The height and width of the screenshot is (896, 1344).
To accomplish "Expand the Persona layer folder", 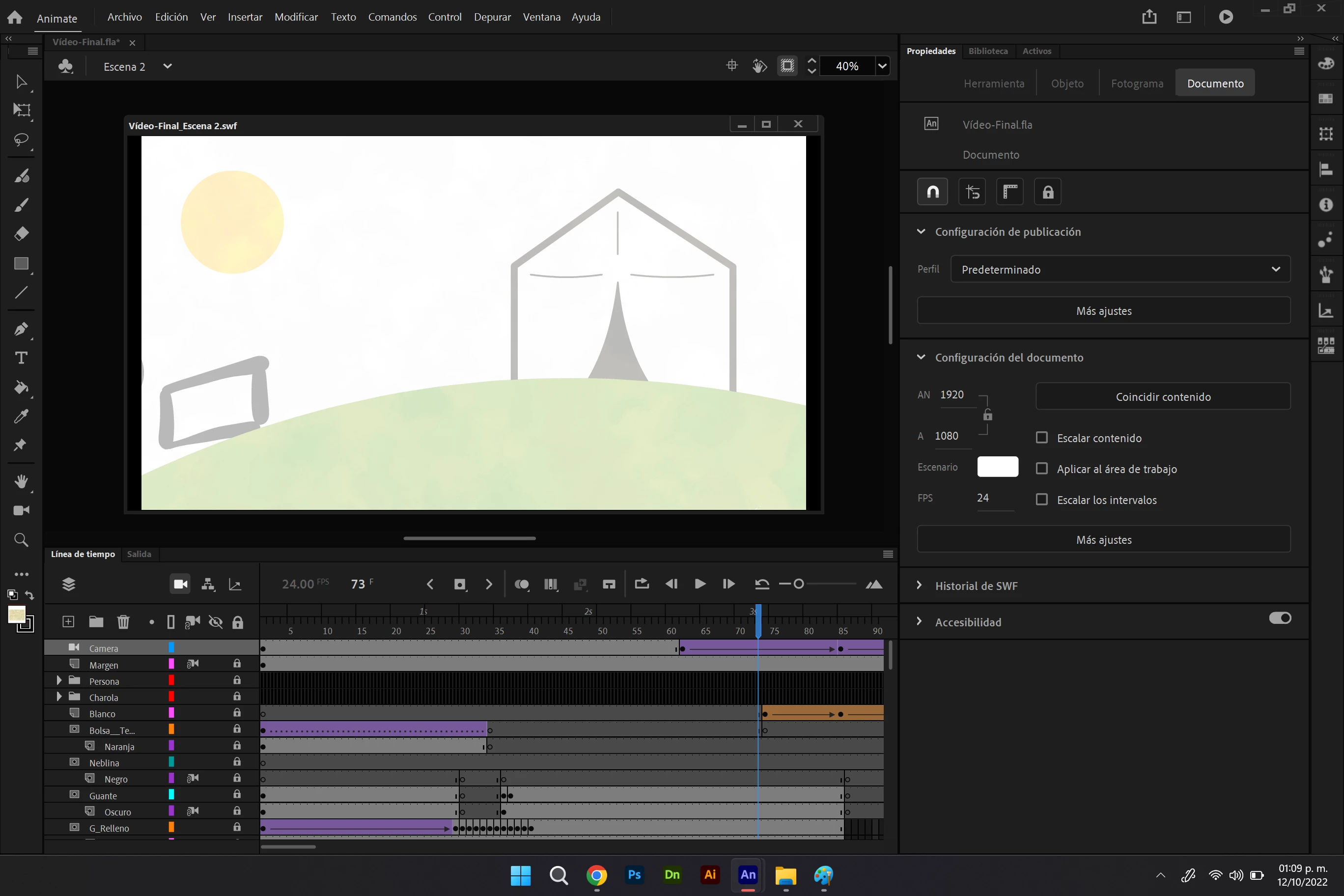I will click(59, 680).
